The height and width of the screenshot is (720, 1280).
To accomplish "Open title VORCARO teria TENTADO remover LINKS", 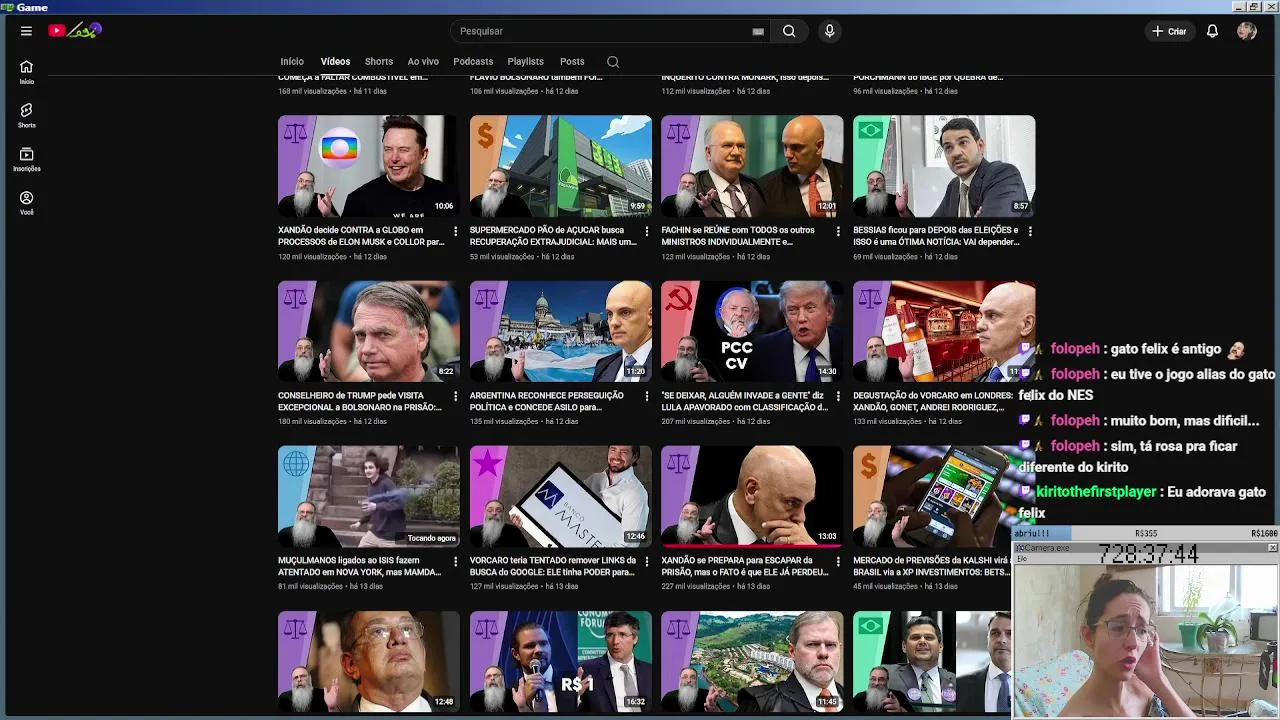I will 553,566.
